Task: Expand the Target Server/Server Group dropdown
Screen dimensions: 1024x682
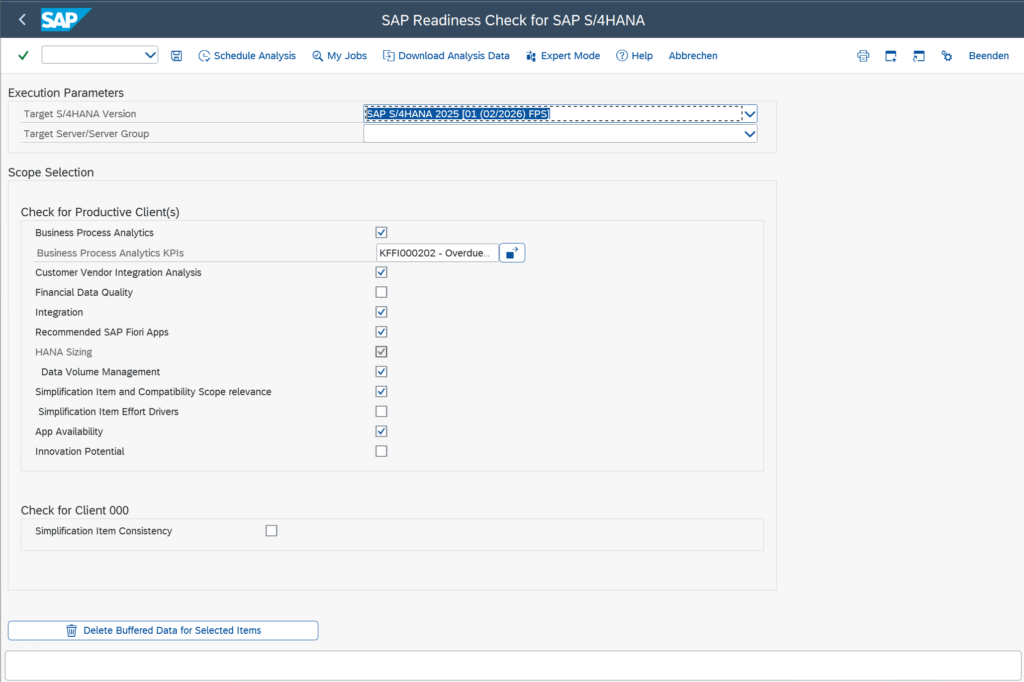Action: point(750,134)
